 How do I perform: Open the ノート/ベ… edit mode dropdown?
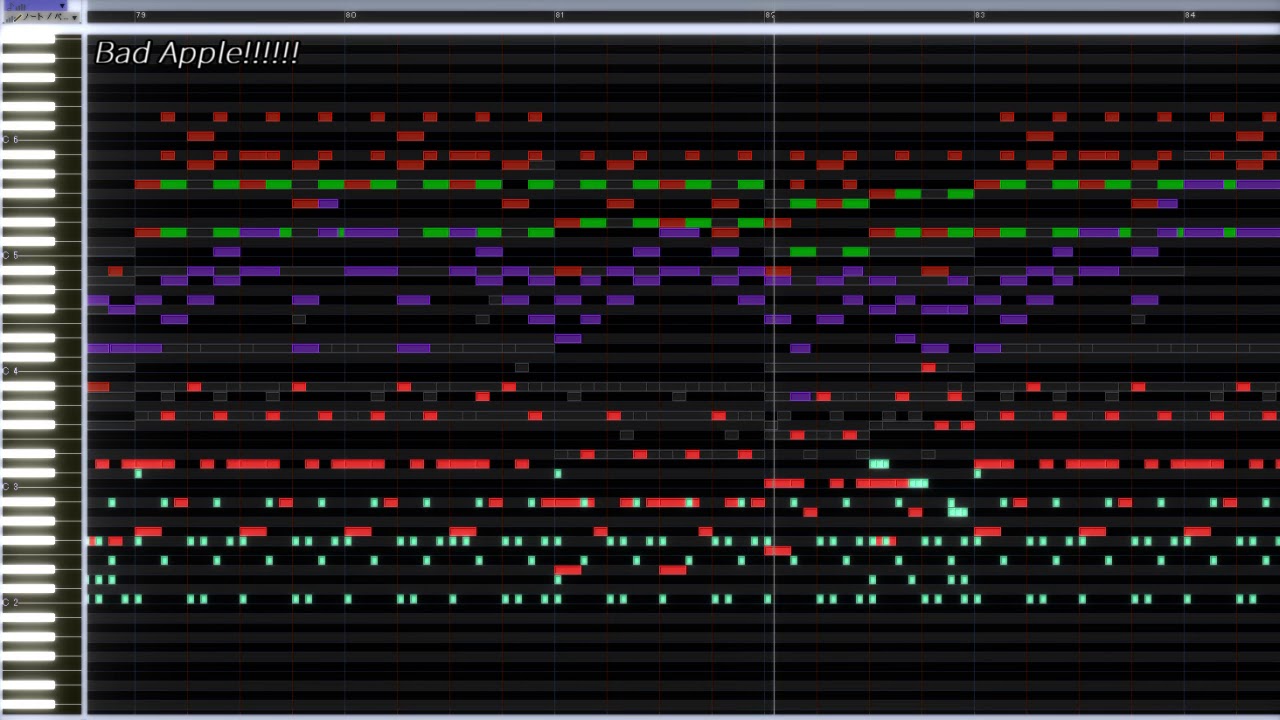click(x=40, y=17)
